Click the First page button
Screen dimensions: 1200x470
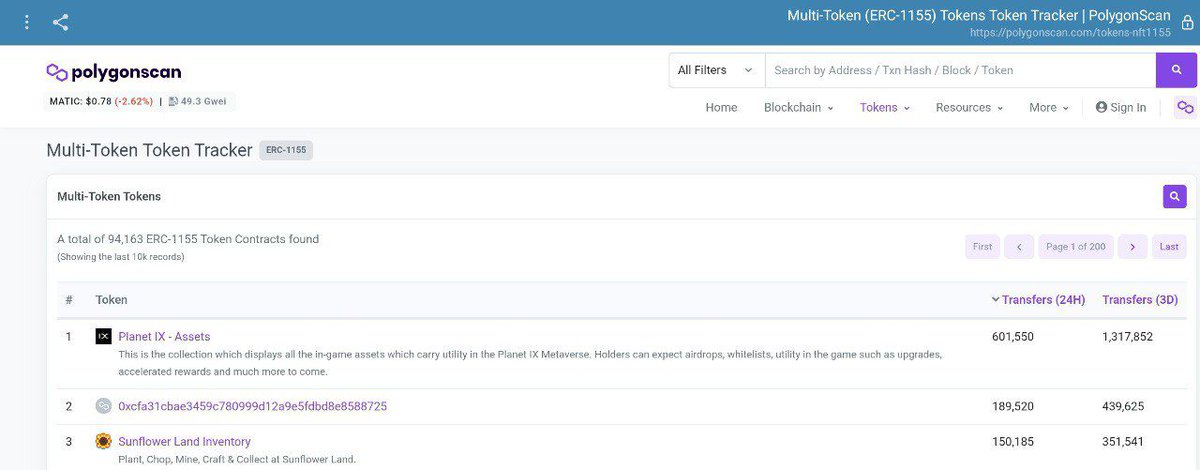coord(983,246)
